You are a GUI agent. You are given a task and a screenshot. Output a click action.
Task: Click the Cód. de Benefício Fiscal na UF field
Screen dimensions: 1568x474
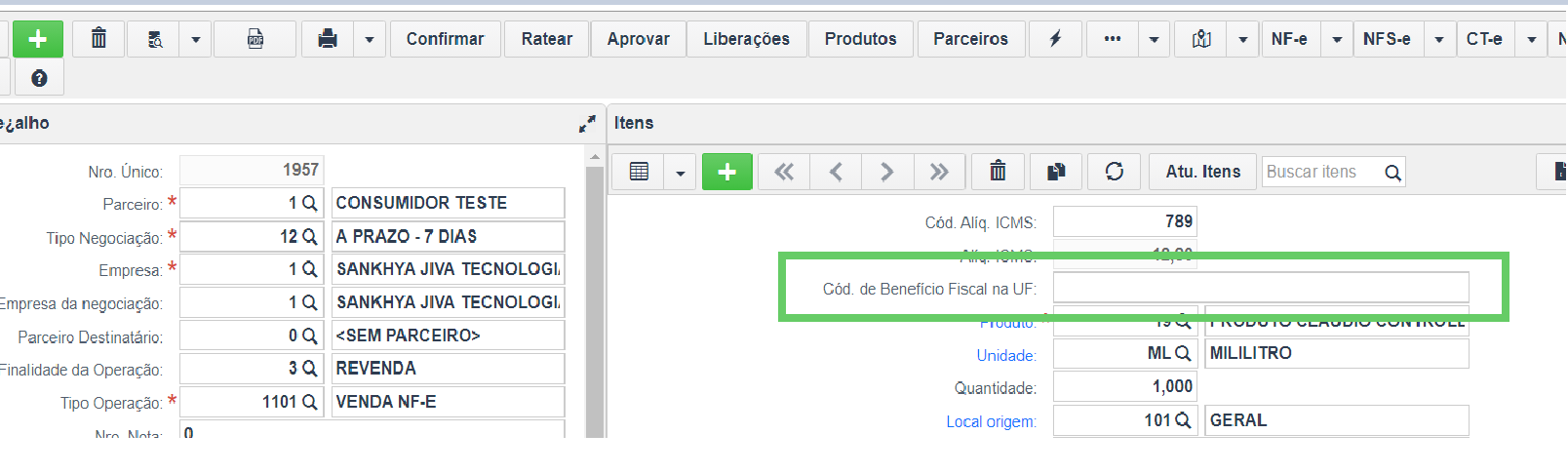[x=1261, y=288]
